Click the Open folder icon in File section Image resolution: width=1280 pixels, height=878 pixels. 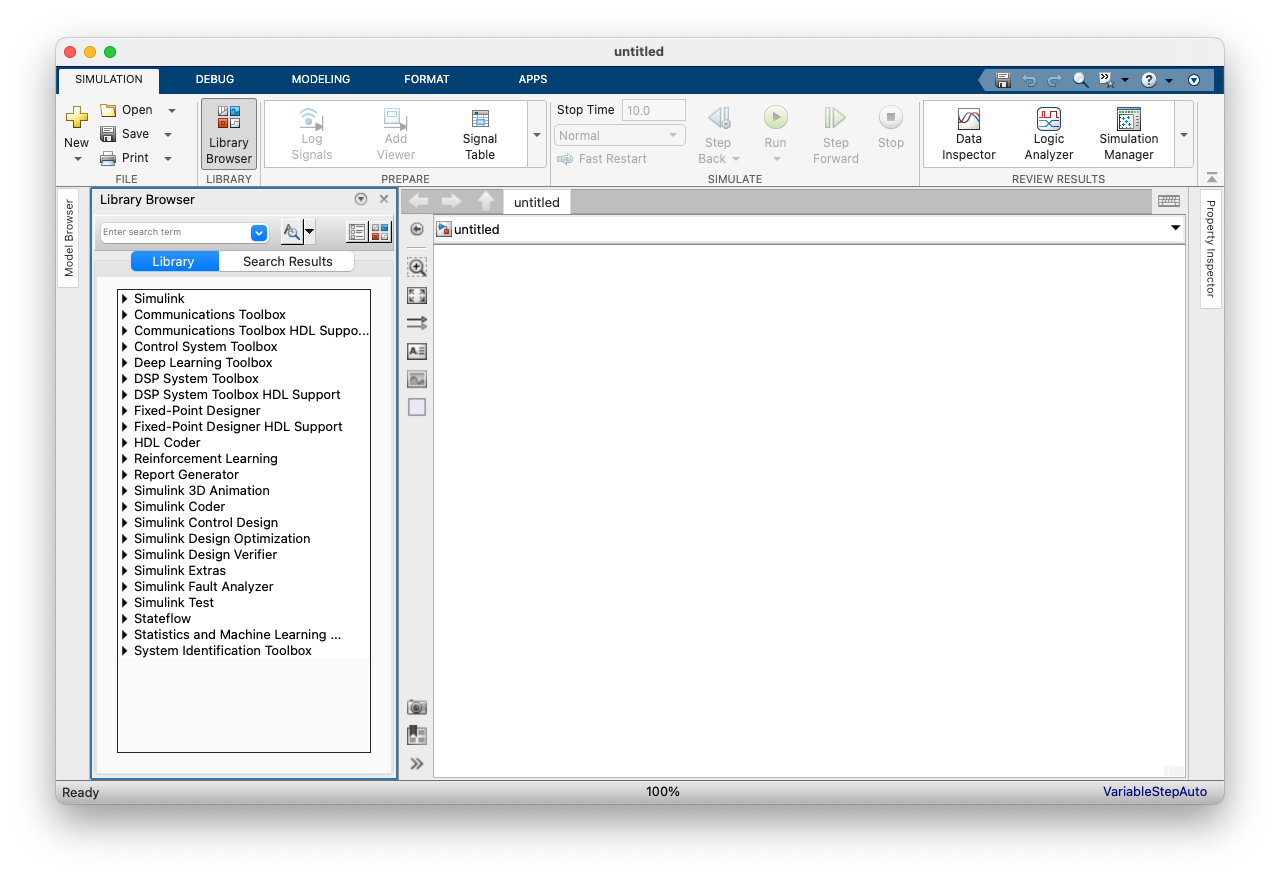(108, 110)
